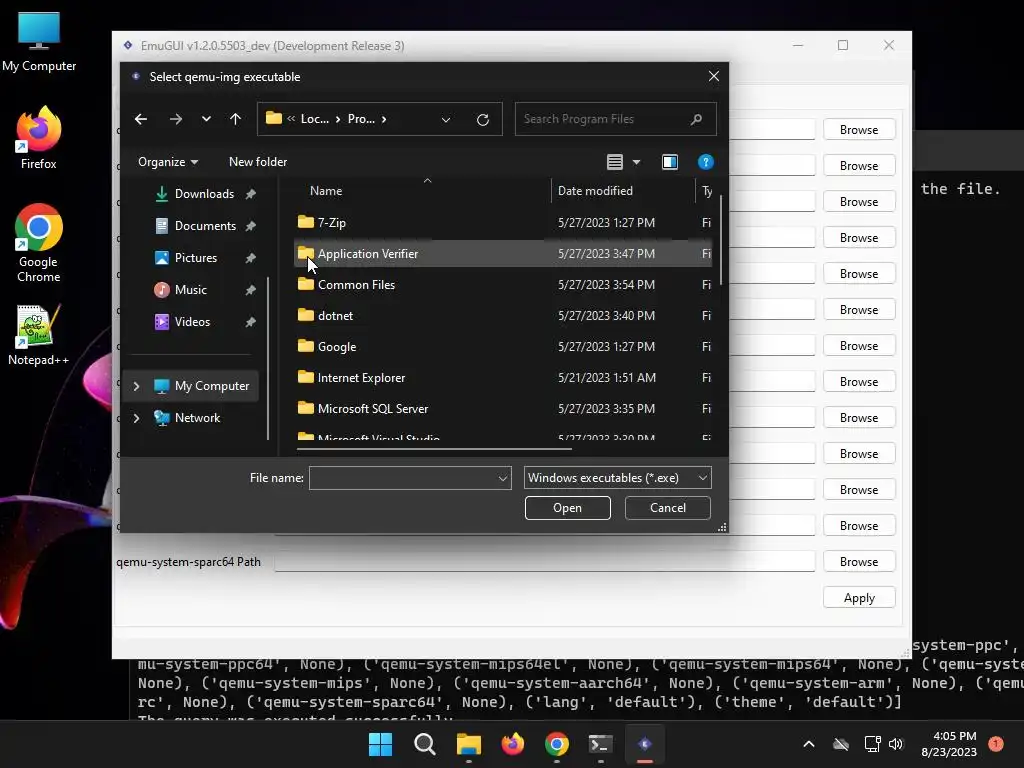1024x768 pixels.
Task: Open the dialog Help button
Action: pyautogui.click(x=705, y=162)
